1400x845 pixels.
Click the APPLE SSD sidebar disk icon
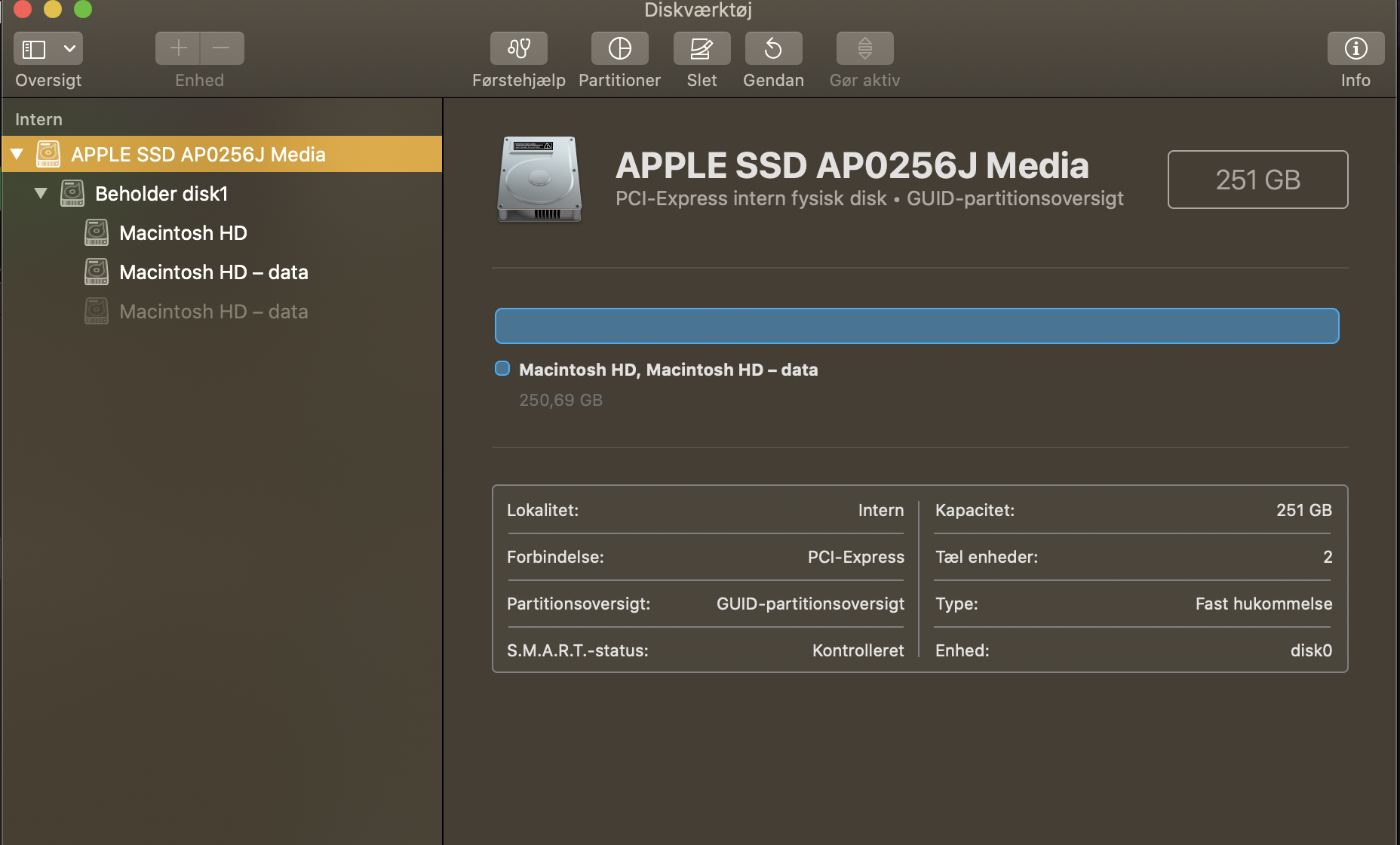[x=48, y=154]
